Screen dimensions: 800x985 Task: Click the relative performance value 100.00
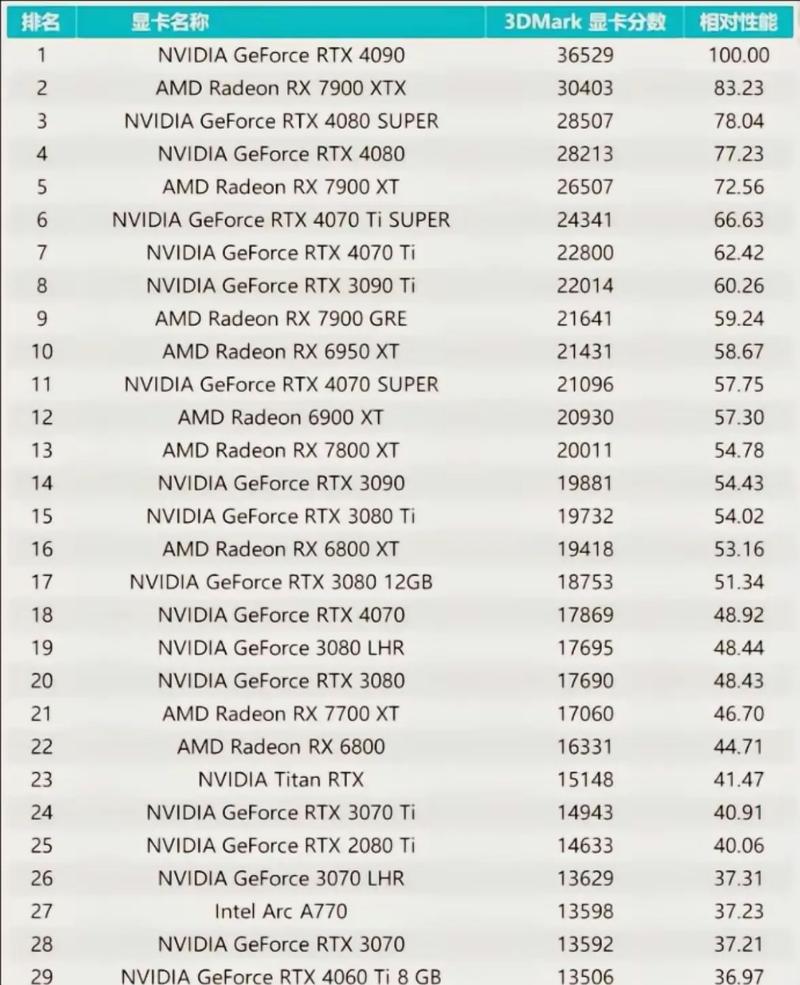(739, 55)
